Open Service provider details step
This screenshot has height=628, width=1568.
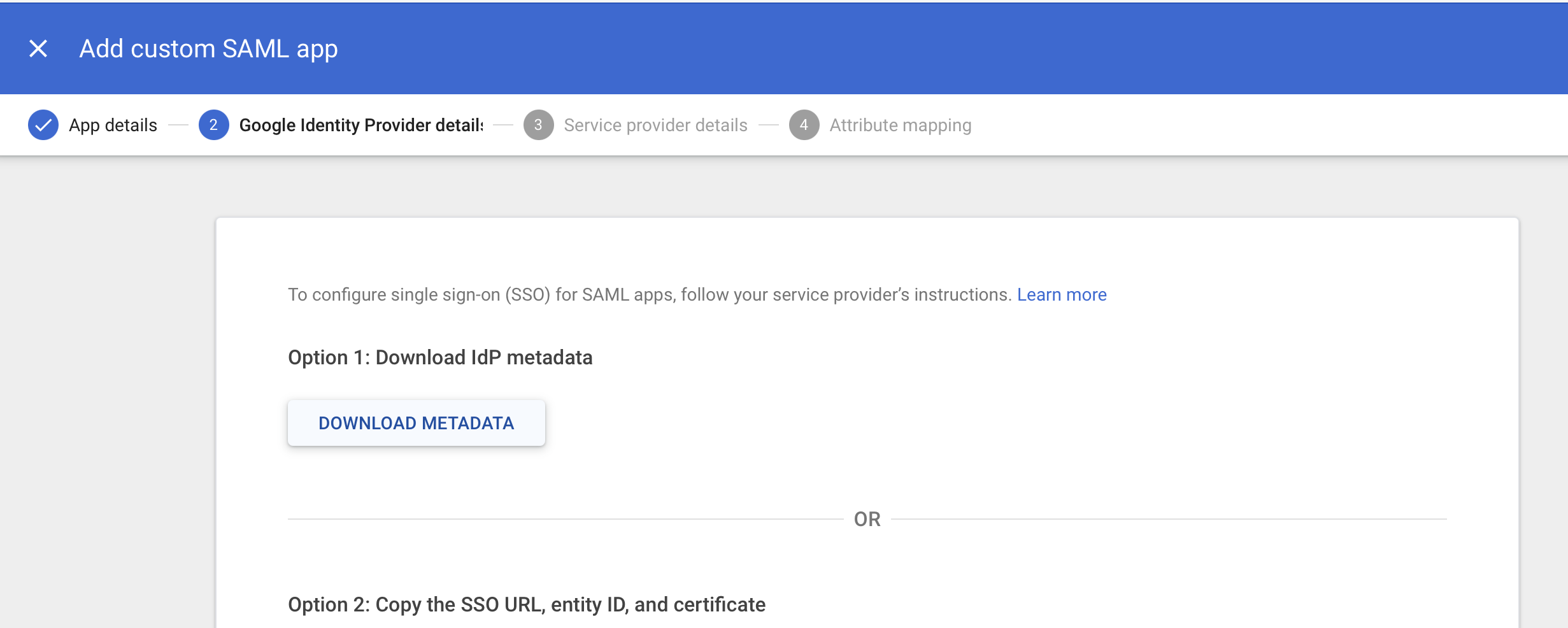(x=655, y=125)
